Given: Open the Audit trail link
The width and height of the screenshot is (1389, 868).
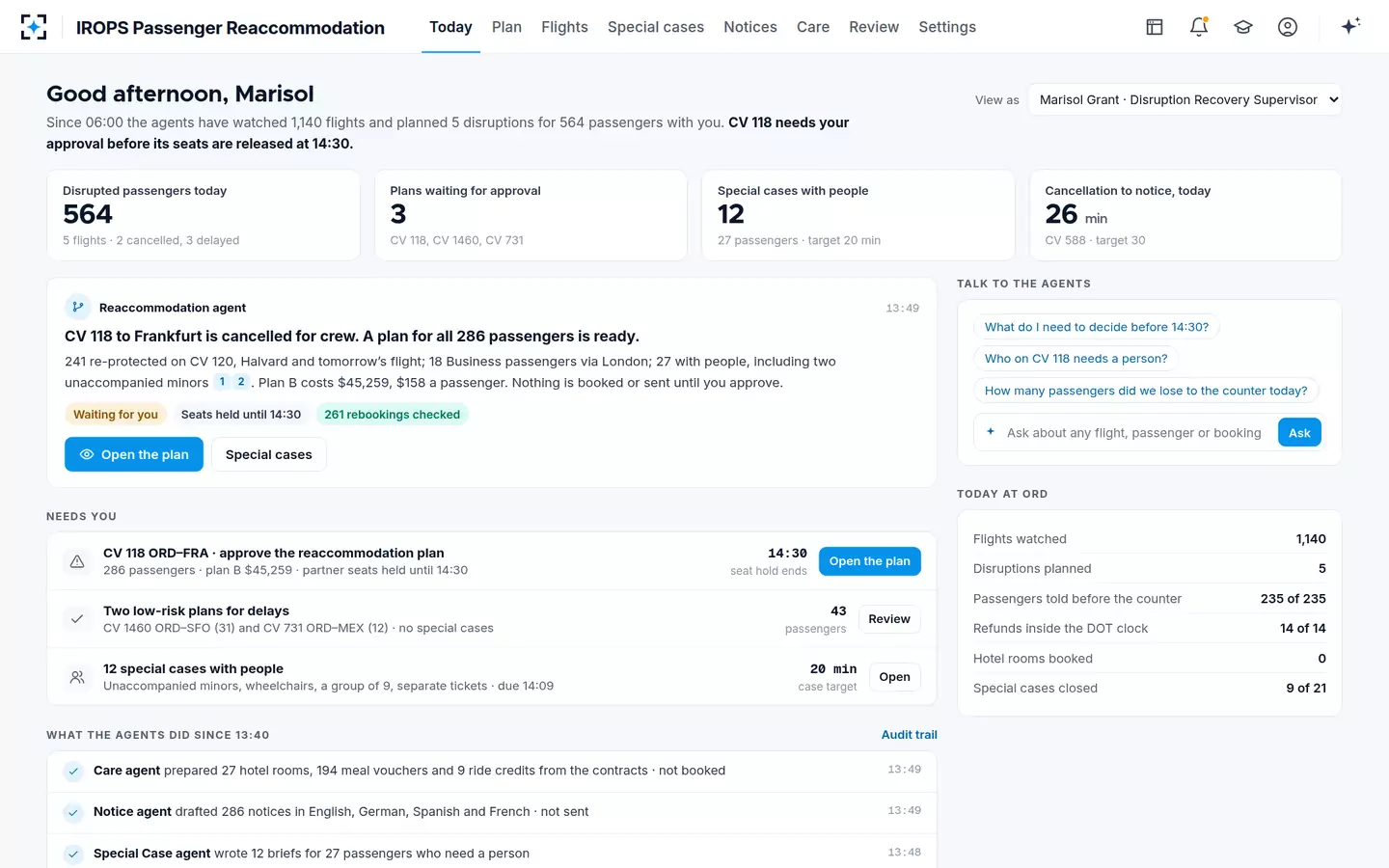Looking at the screenshot, I should [910, 735].
